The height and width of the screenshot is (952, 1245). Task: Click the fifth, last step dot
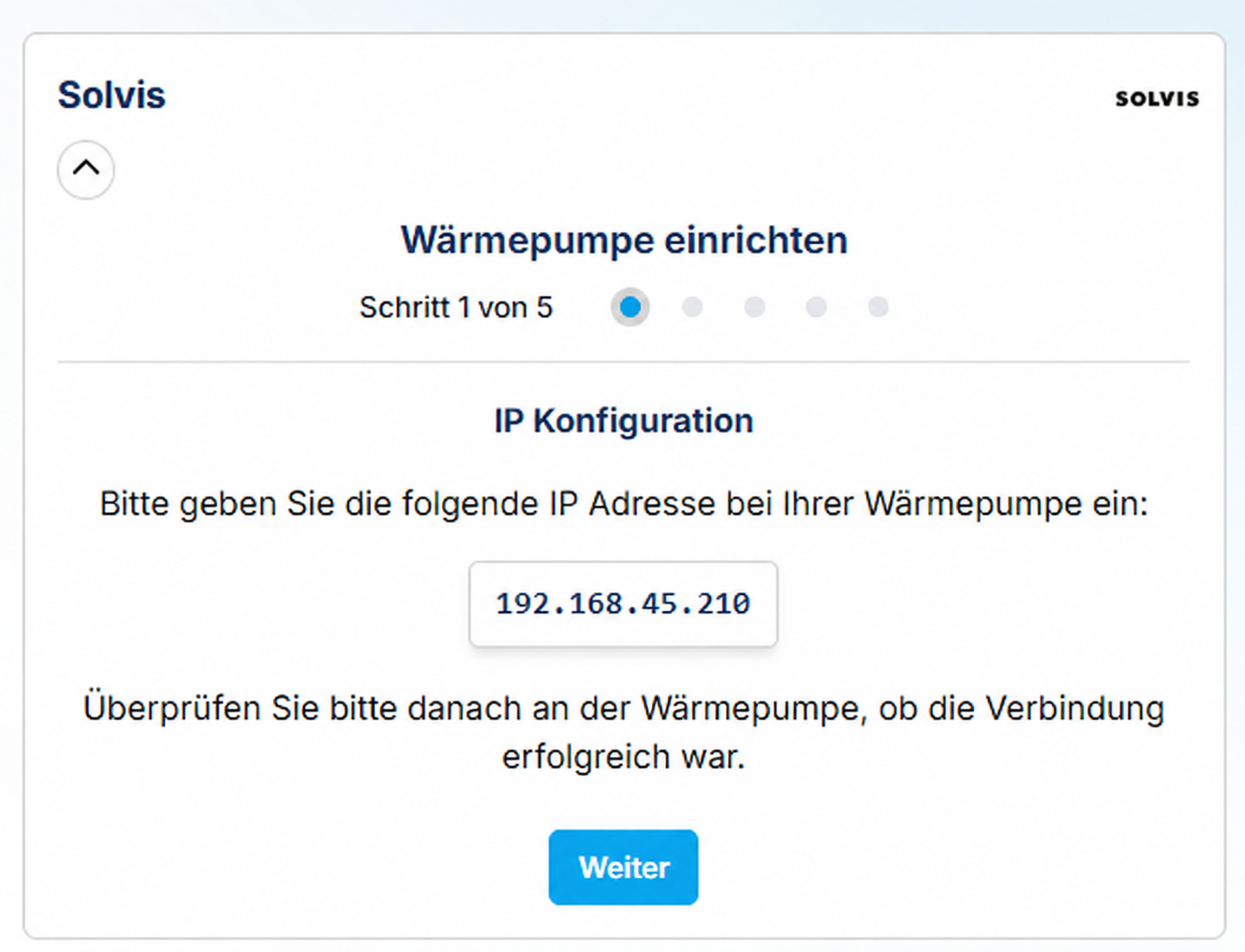click(879, 307)
